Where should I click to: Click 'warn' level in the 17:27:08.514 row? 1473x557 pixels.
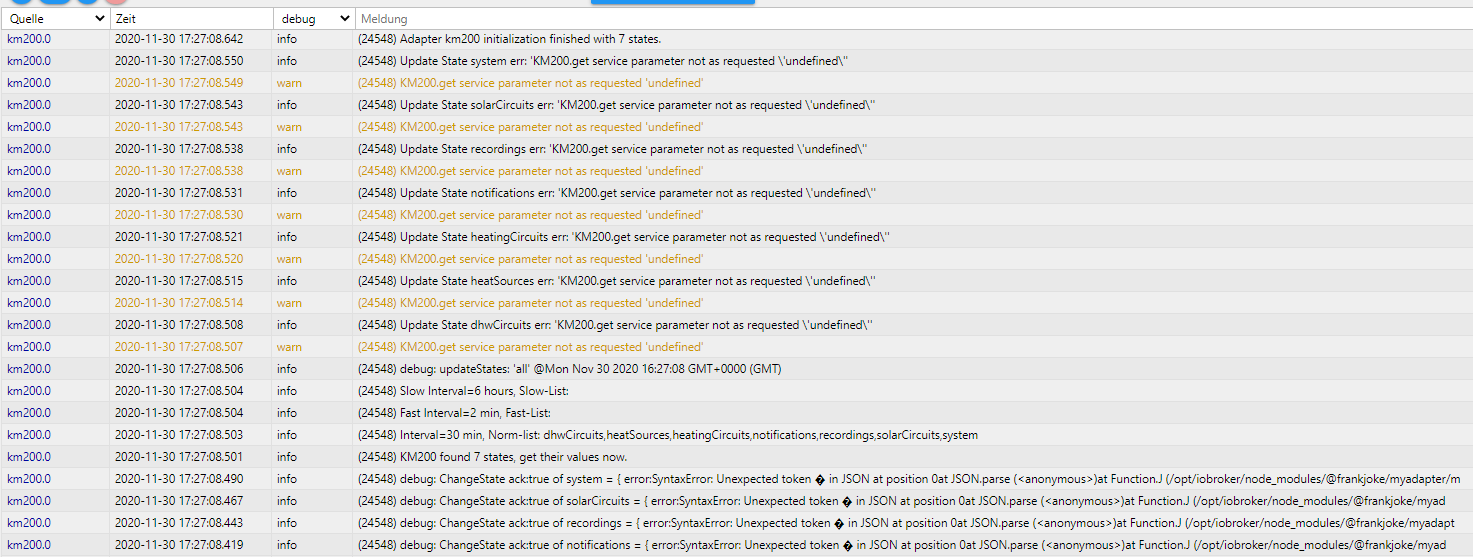point(289,303)
